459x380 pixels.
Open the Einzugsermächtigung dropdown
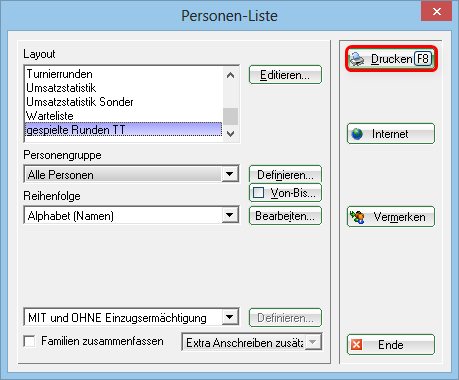tap(230, 317)
